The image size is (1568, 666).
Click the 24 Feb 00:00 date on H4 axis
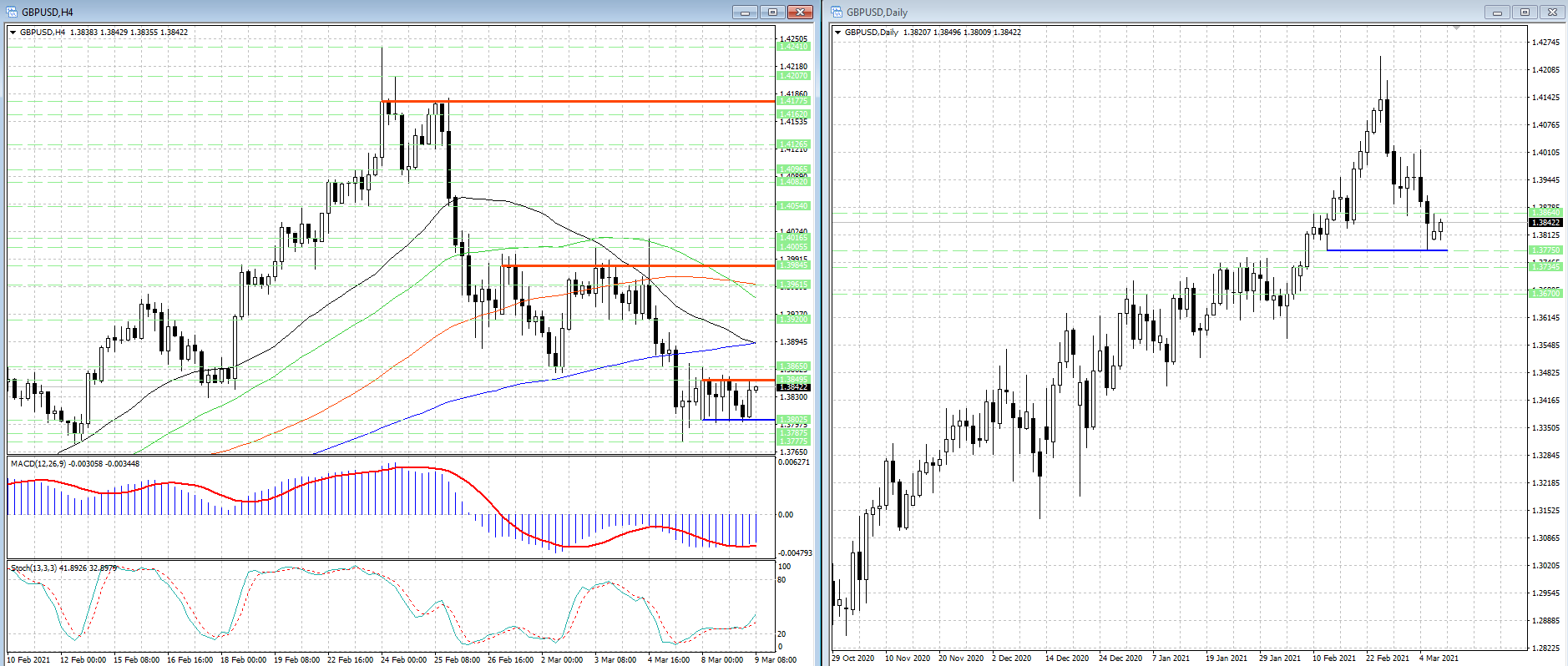[403, 659]
